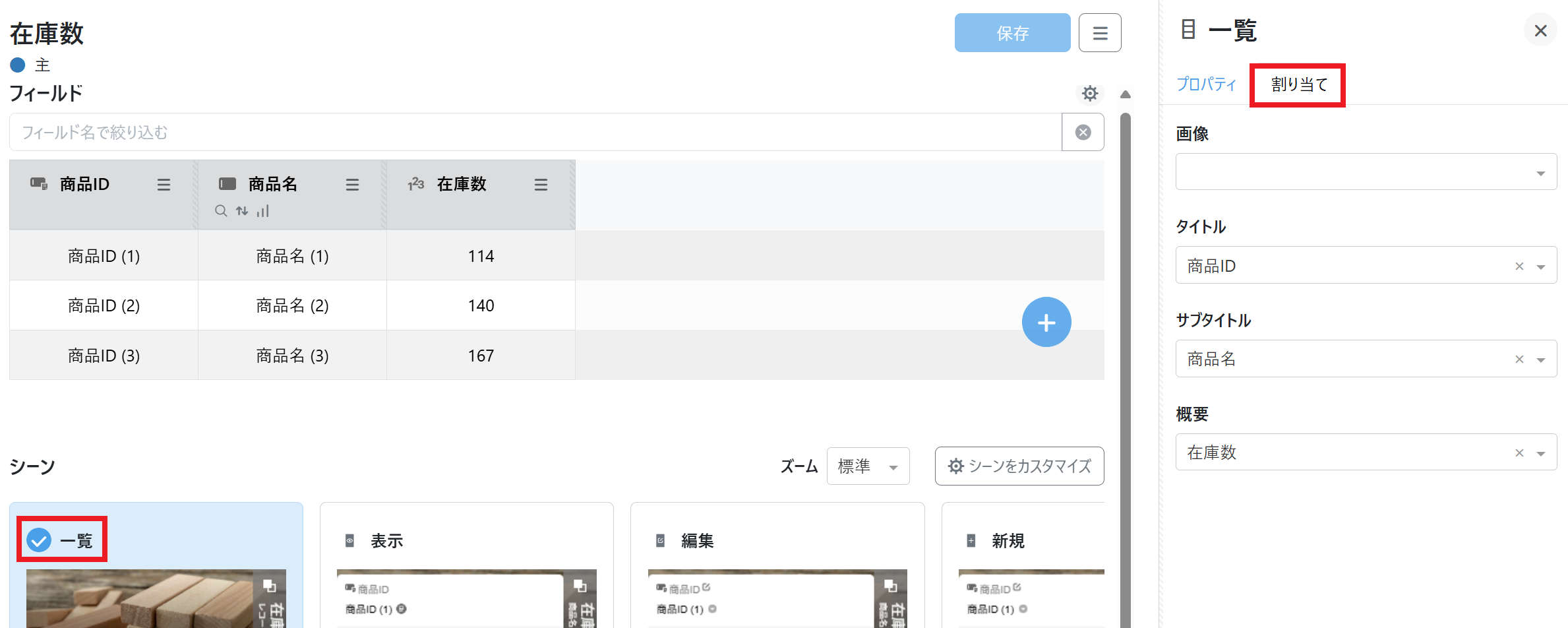The image size is (1568, 628).
Task: Expand the サブタイトル dropdown arrow
Action: [1541, 360]
